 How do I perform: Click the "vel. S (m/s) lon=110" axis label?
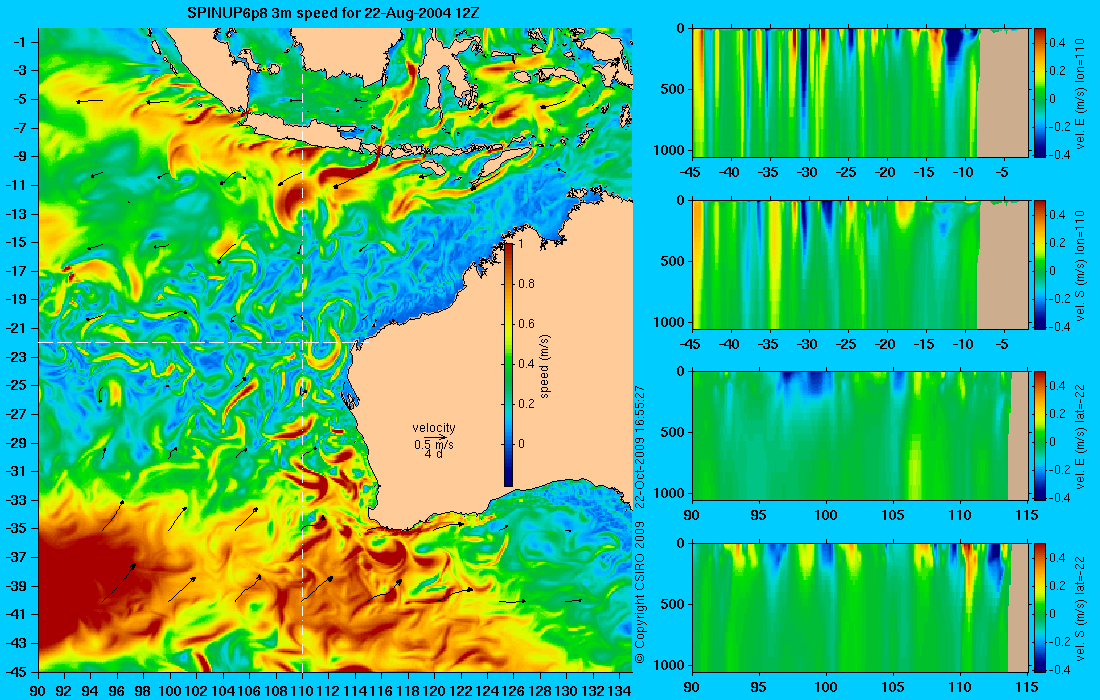point(1081,267)
